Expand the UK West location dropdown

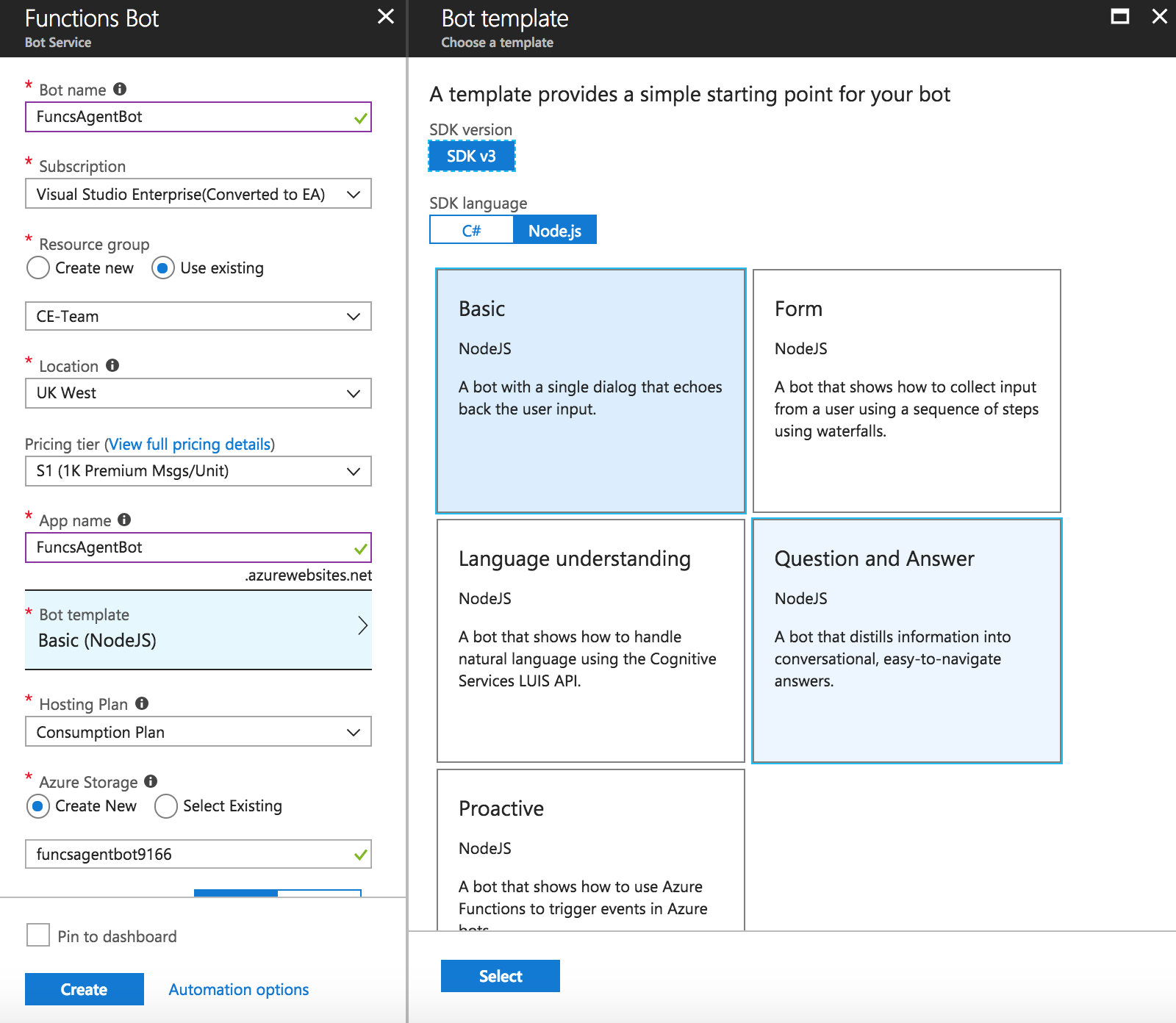point(198,393)
